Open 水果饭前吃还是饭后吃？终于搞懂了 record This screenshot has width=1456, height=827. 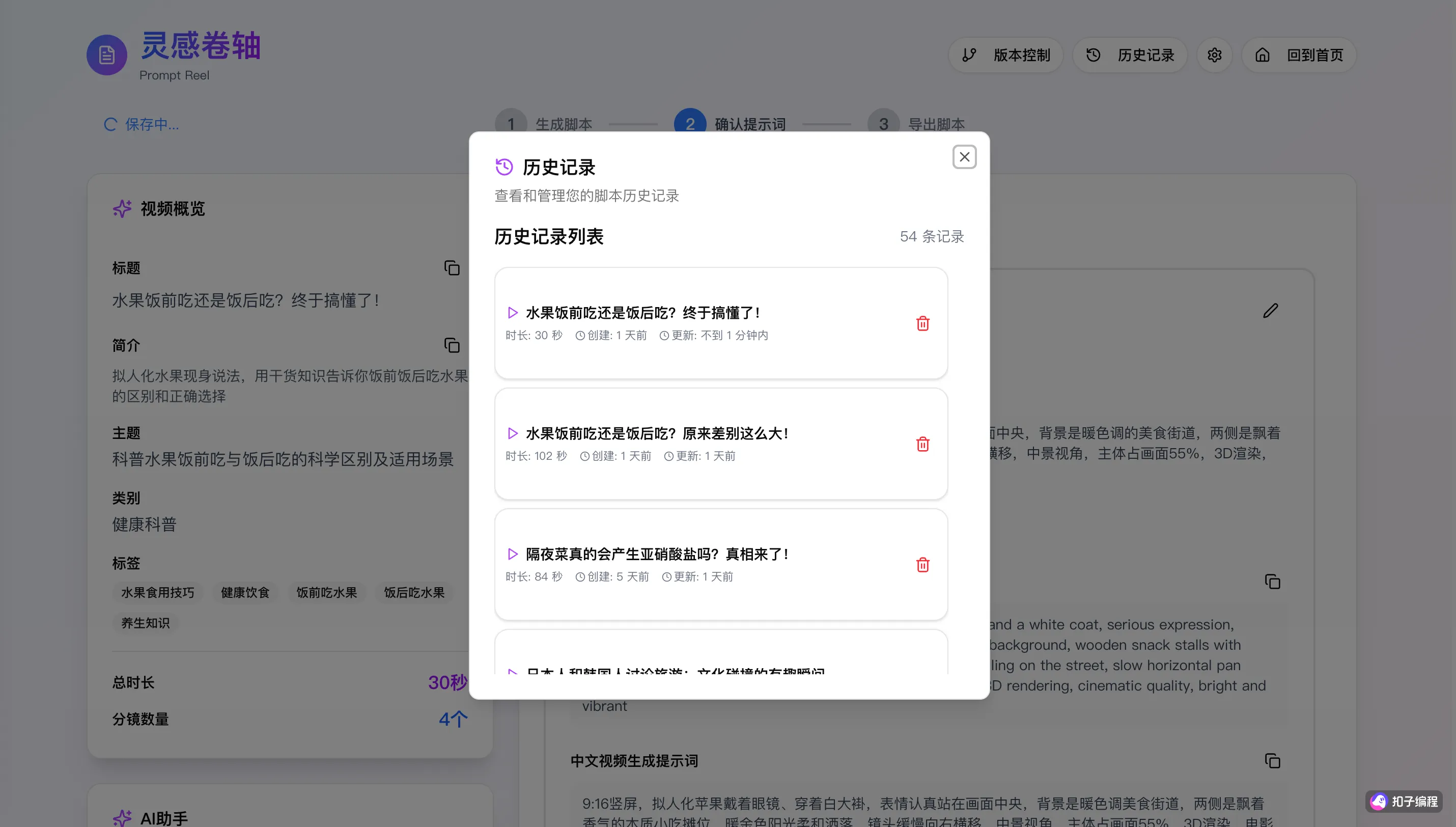click(x=642, y=313)
